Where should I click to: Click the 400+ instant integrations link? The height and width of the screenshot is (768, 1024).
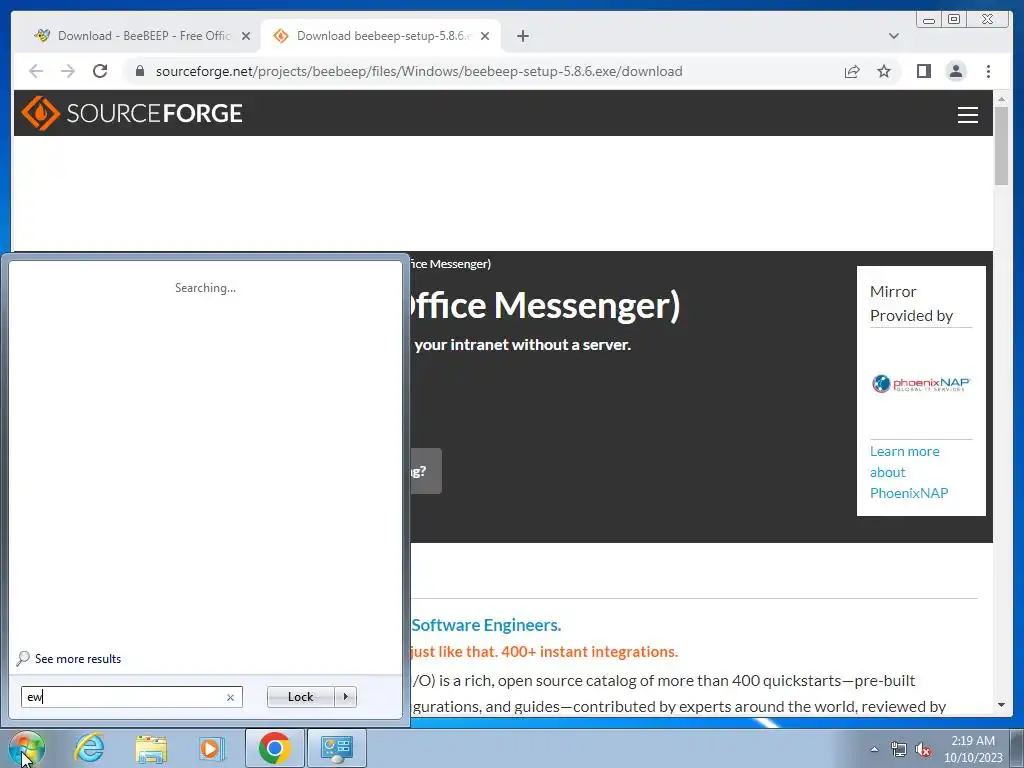pos(545,652)
